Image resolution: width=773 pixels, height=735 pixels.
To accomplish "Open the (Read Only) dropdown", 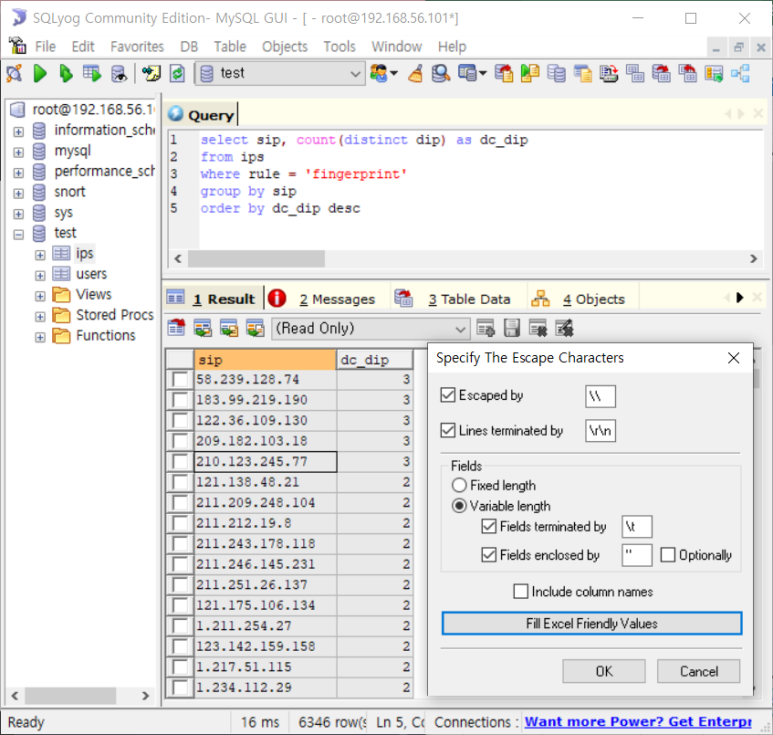I will tap(460, 329).
